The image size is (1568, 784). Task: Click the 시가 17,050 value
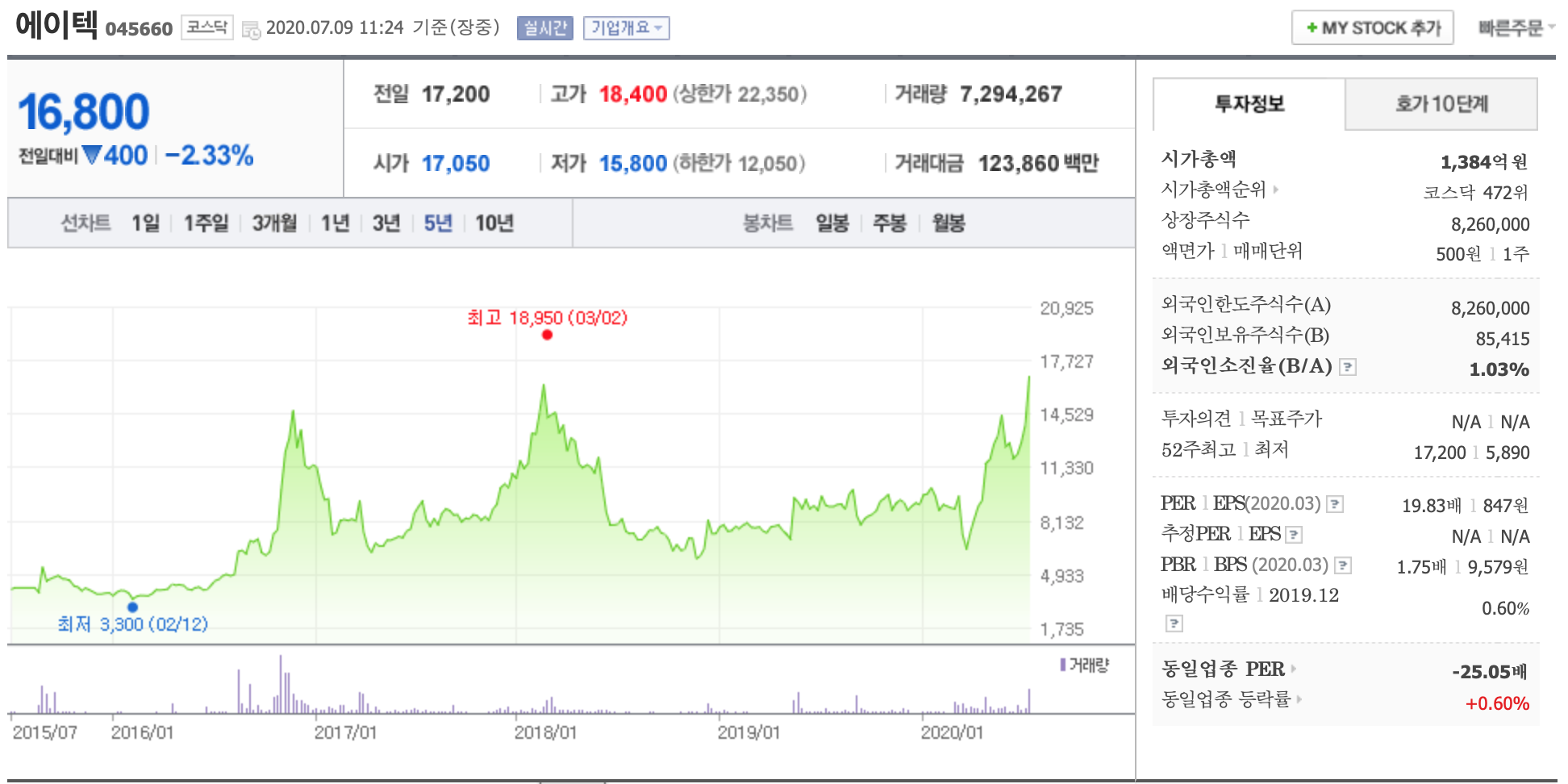click(456, 164)
